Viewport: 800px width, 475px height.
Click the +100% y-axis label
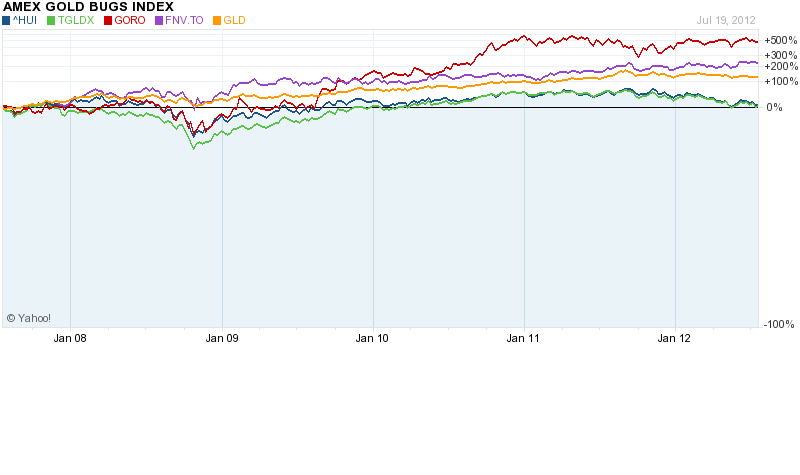pos(781,81)
